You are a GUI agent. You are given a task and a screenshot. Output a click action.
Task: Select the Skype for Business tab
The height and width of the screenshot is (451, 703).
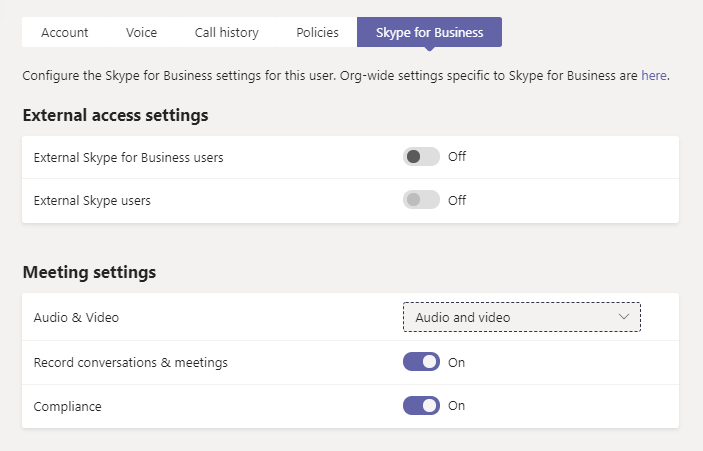[x=430, y=32]
